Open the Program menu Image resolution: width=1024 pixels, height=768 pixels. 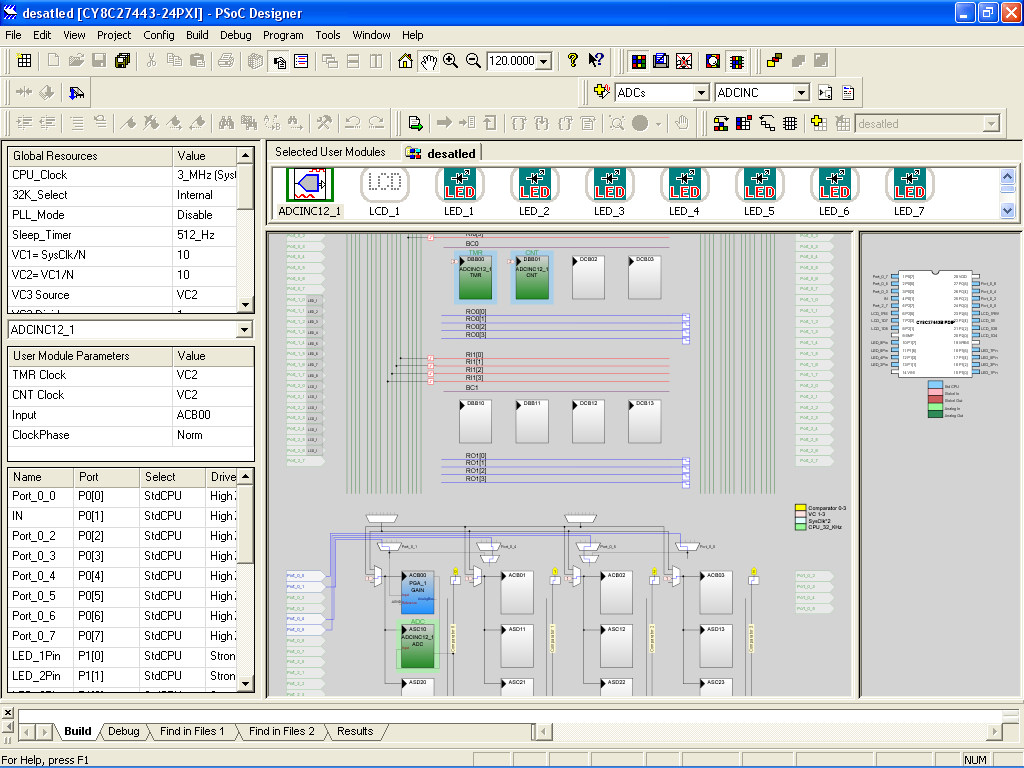pos(283,35)
